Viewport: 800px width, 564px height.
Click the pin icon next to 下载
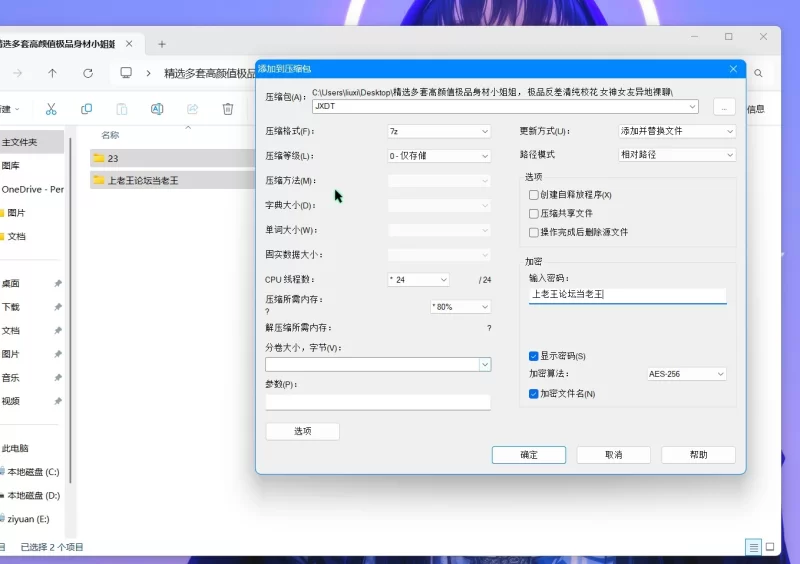point(58,307)
